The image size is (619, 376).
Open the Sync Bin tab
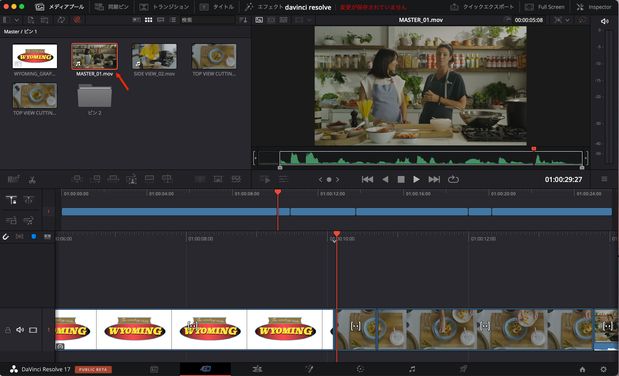[111, 7]
